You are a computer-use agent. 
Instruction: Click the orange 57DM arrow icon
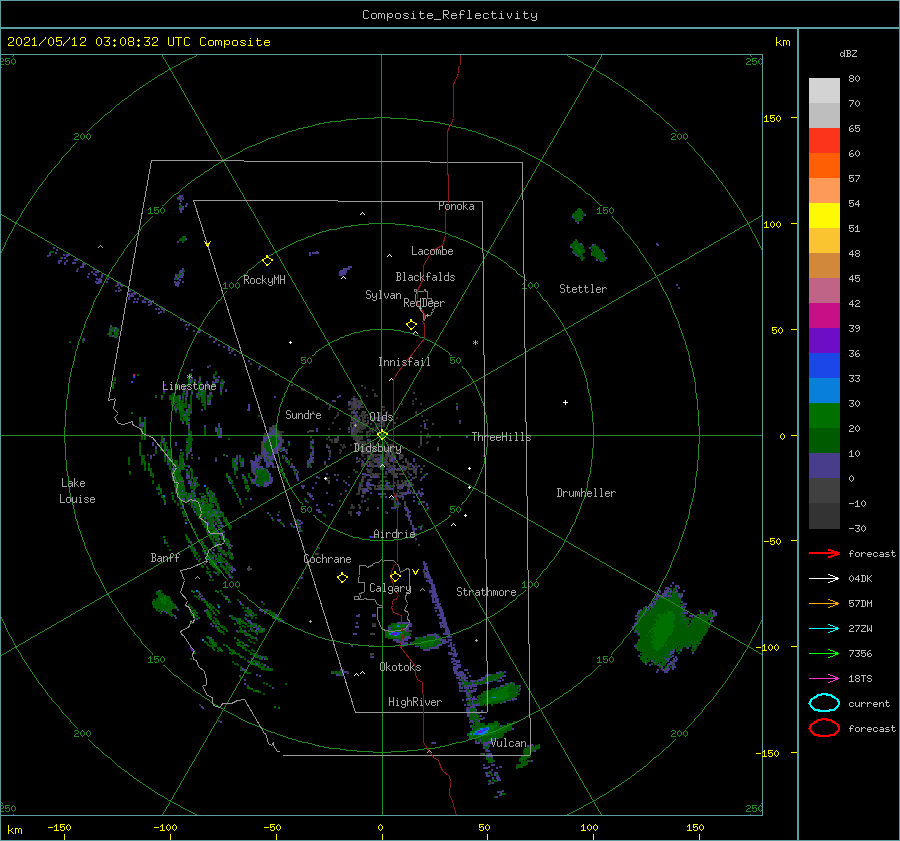pyautogui.click(x=824, y=603)
